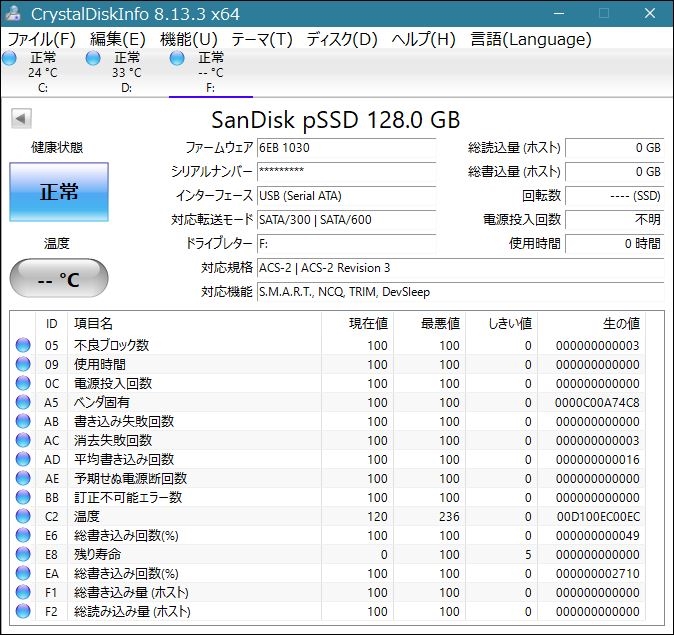Select the C: drive status indicator

click(9, 58)
